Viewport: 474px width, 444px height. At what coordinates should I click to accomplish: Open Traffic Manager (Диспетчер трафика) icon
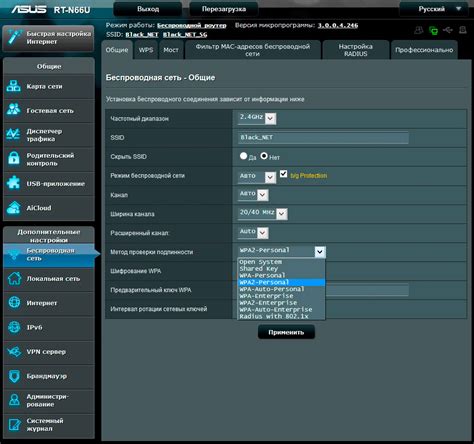pos(13,134)
